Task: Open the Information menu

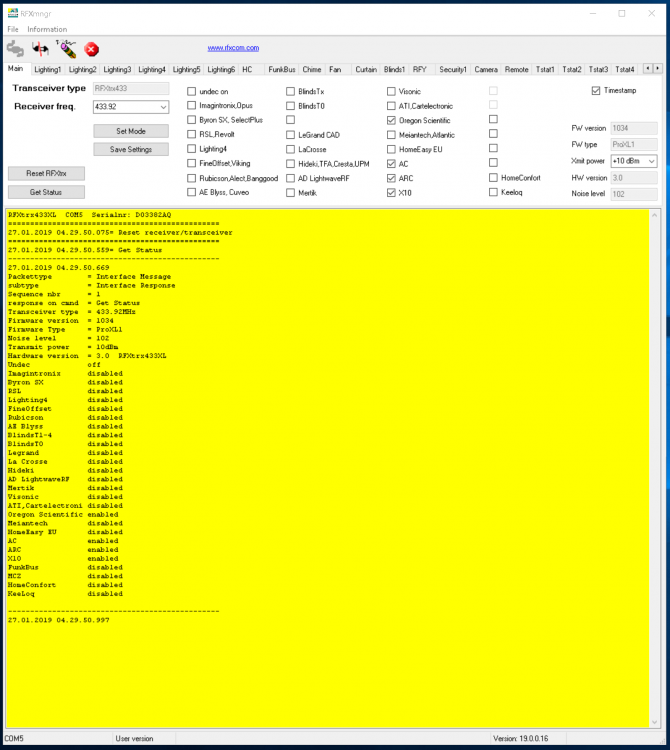Action: [x=47, y=29]
